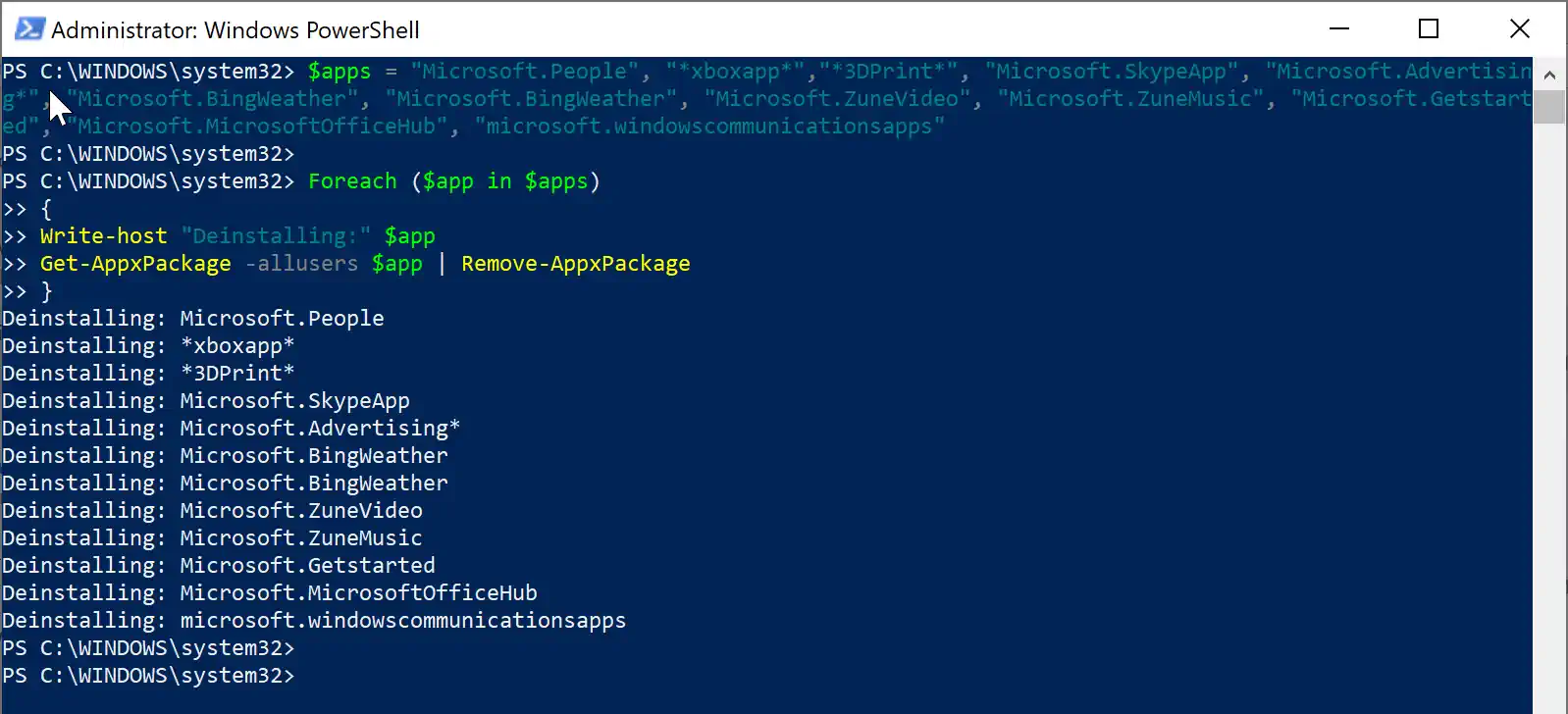Click the last PS C:\WINDOWS\system32> prompt

(149, 676)
